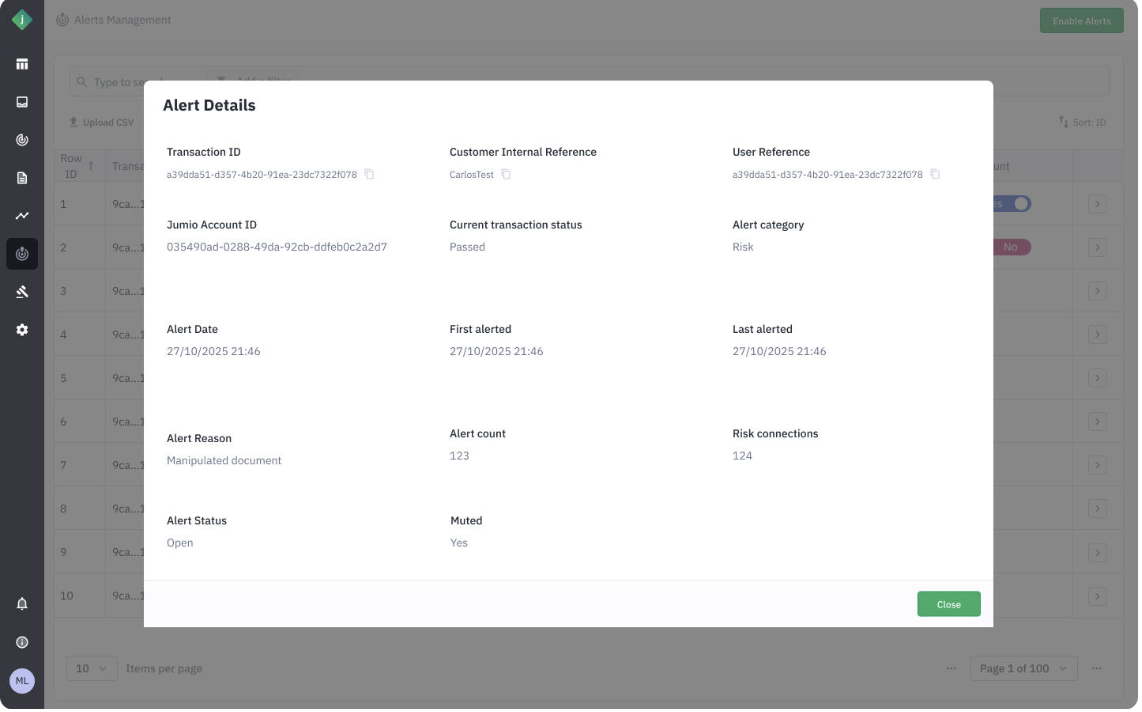Copy the Transaction ID value
1142x712 pixels.
[369, 175]
